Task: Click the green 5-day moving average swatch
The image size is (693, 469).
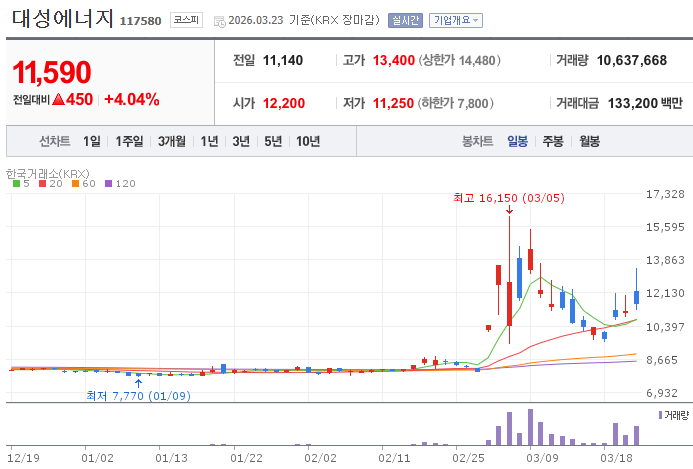Action: pyautogui.click(x=16, y=183)
